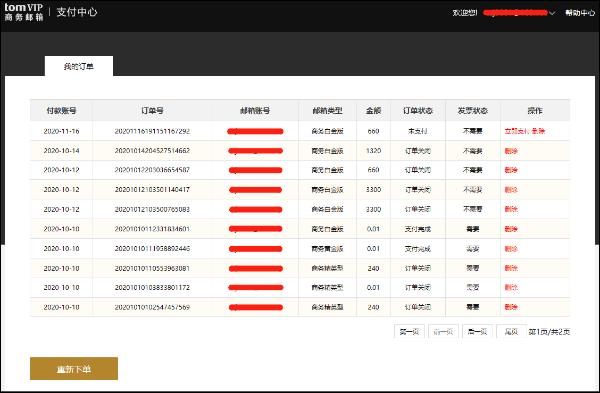The image size is (600, 393).
Task: Click the 支付中心 header title
Action: (77, 12)
